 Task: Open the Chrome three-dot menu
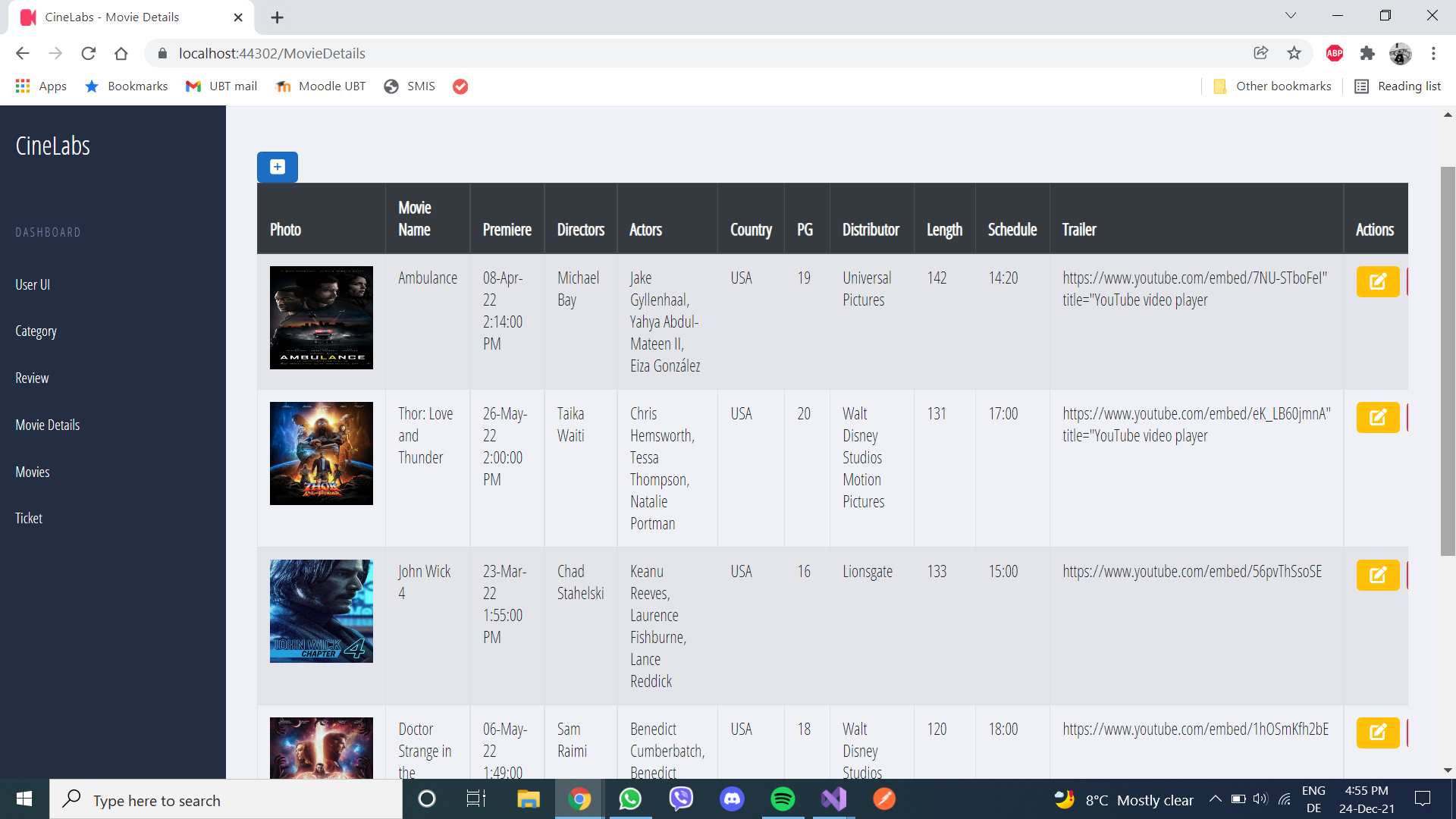(1432, 53)
